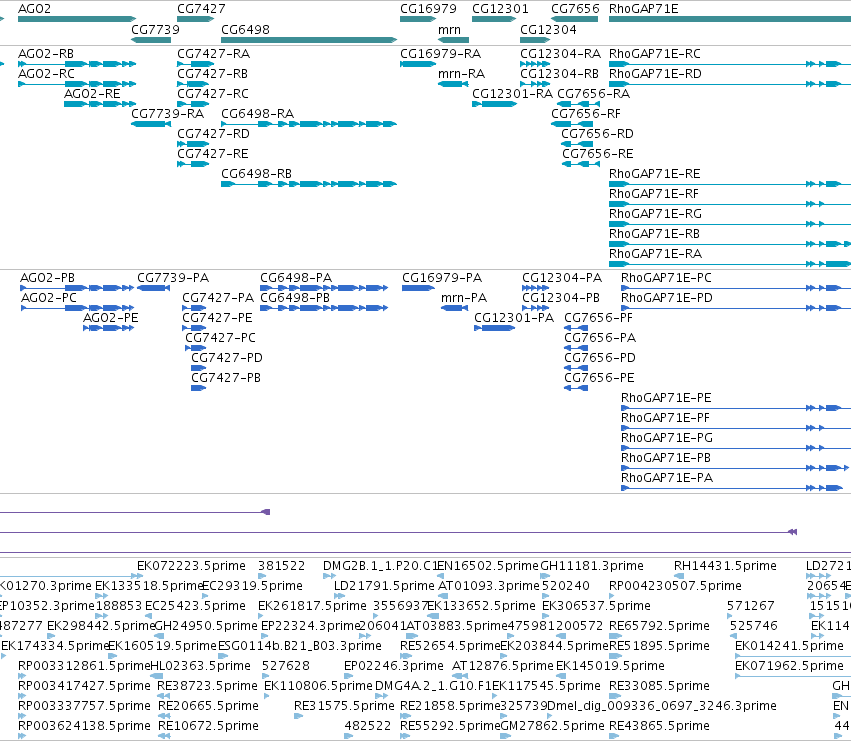Viewport: 851px width, 741px height.
Task: Open EST RH14431.5prime
Action: 725,566
